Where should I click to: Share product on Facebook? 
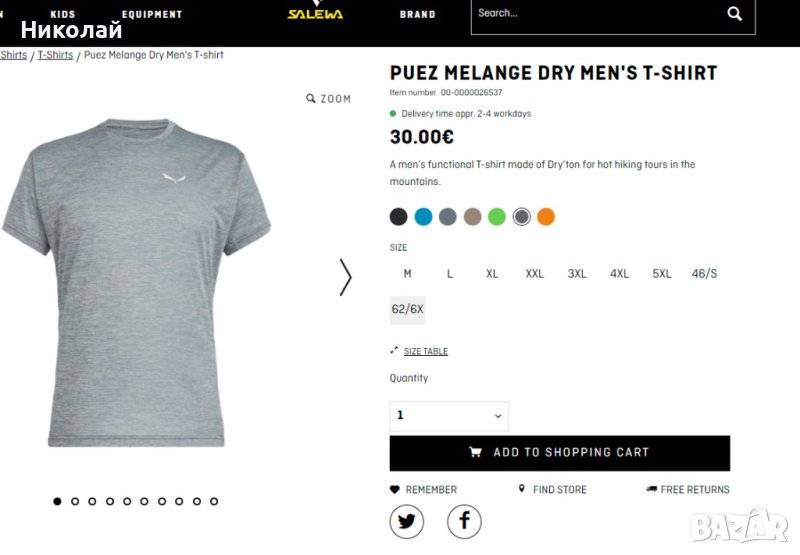point(464,521)
